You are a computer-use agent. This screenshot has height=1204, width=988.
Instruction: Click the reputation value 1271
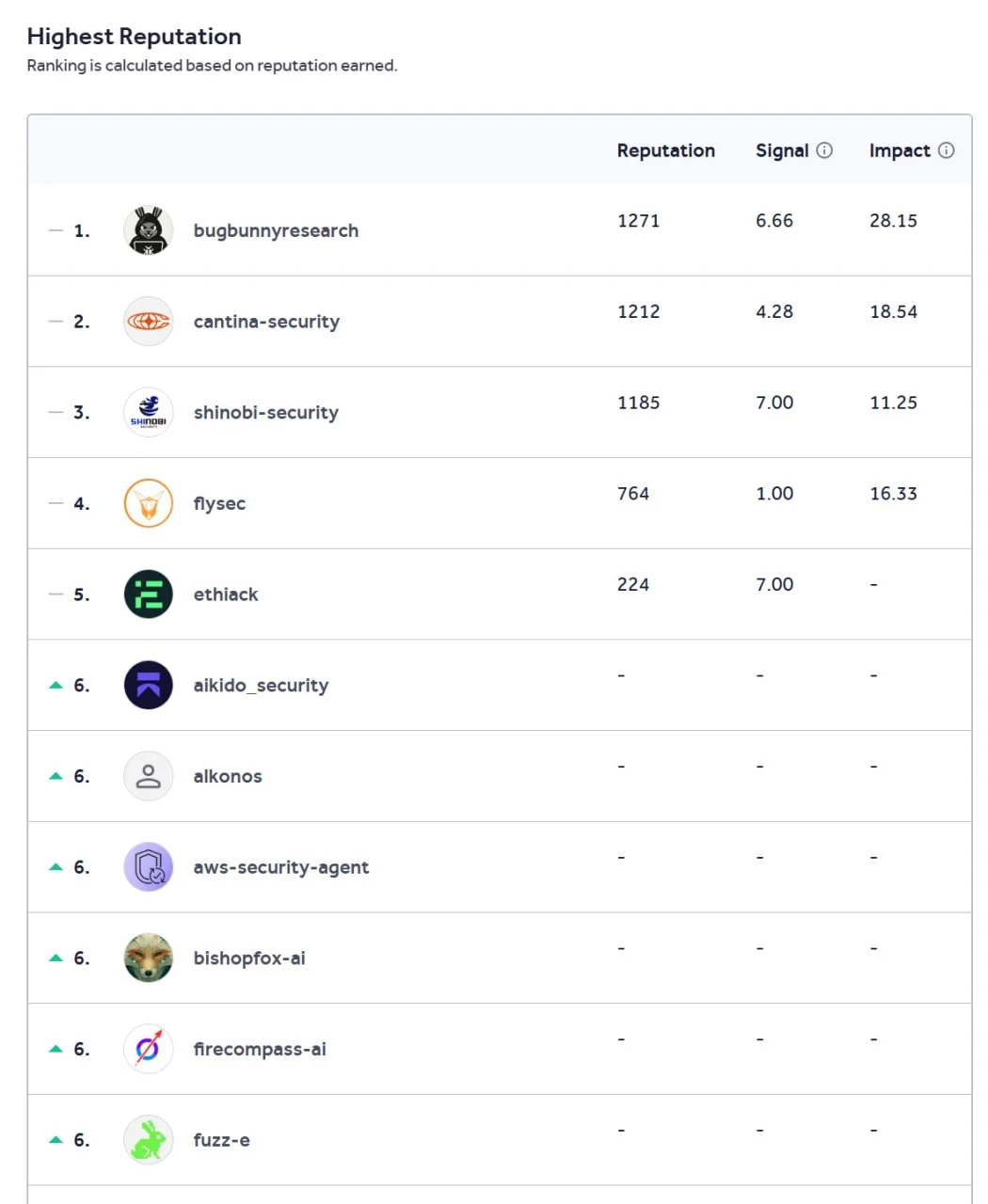pyautogui.click(x=638, y=220)
